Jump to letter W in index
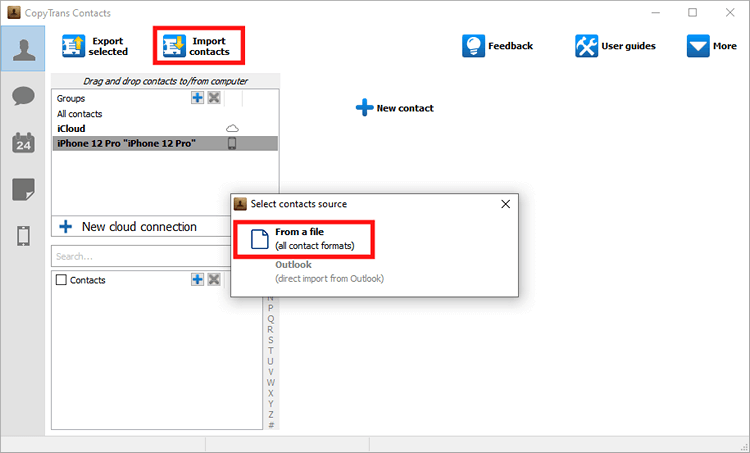This screenshot has height=453, width=750. coord(271,383)
